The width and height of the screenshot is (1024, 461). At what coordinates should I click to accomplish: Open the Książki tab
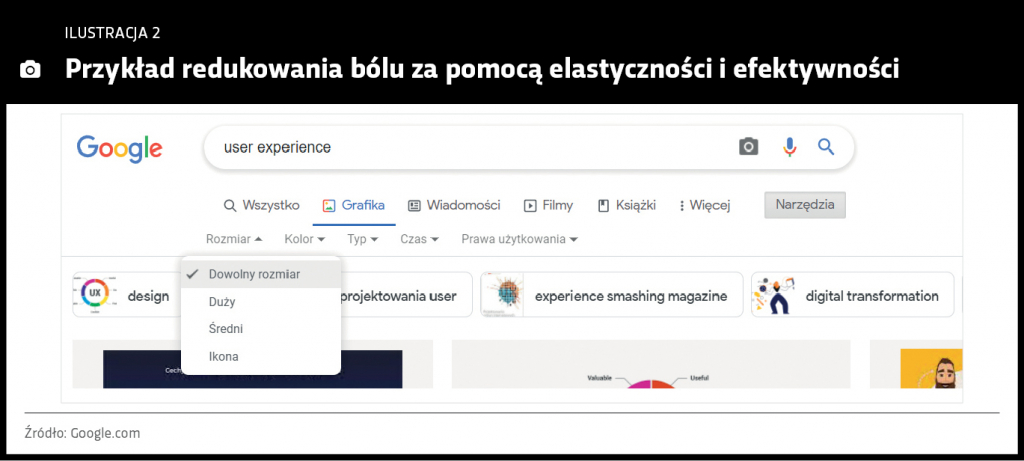626,206
